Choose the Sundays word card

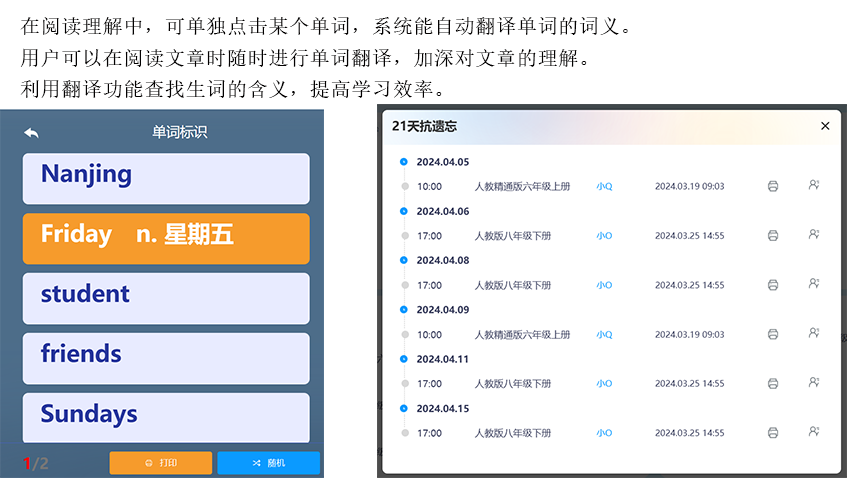(x=165, y=416)
